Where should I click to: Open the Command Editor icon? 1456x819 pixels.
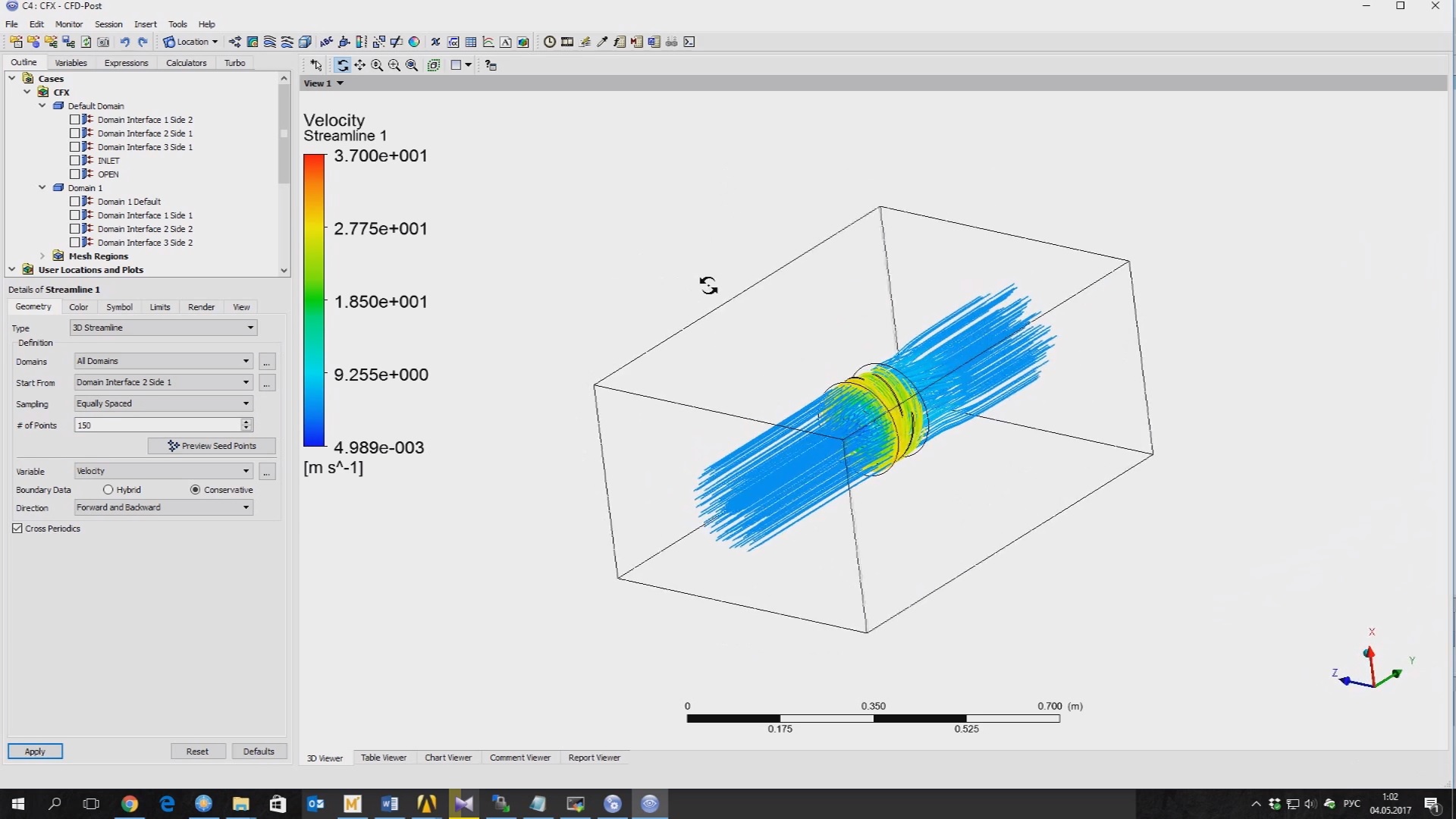click(689, 42)
